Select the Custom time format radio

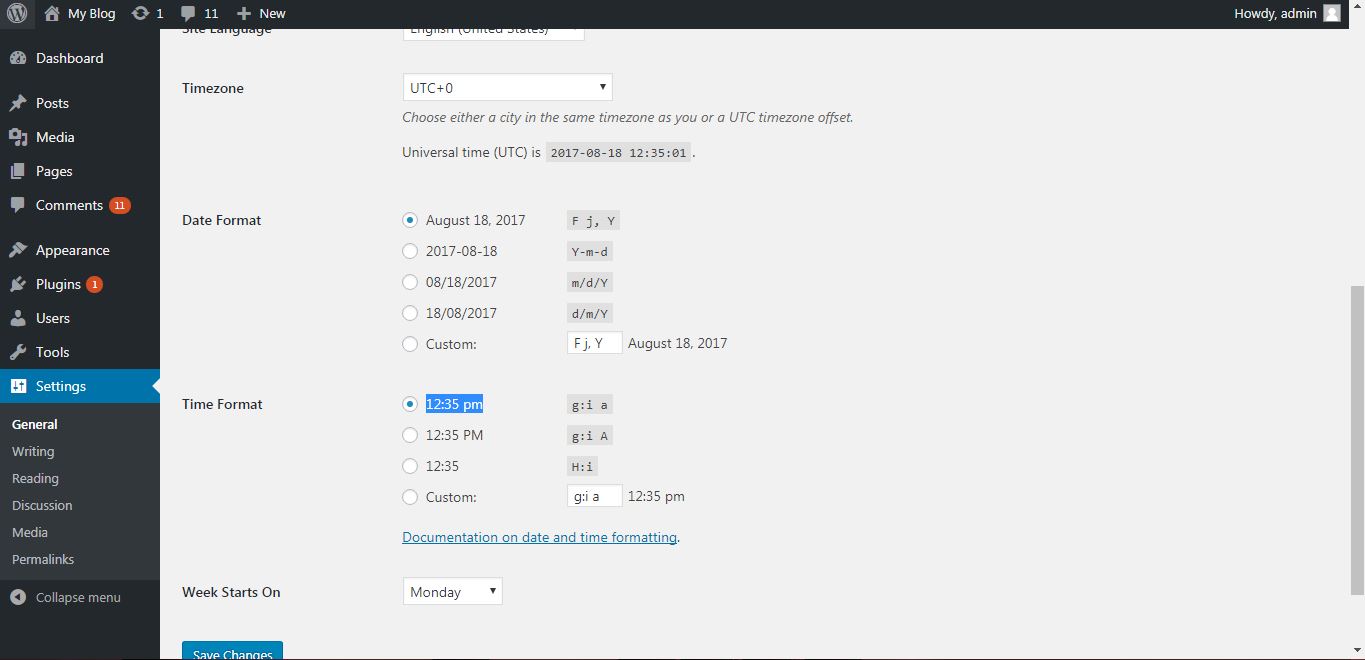[410, 497]
